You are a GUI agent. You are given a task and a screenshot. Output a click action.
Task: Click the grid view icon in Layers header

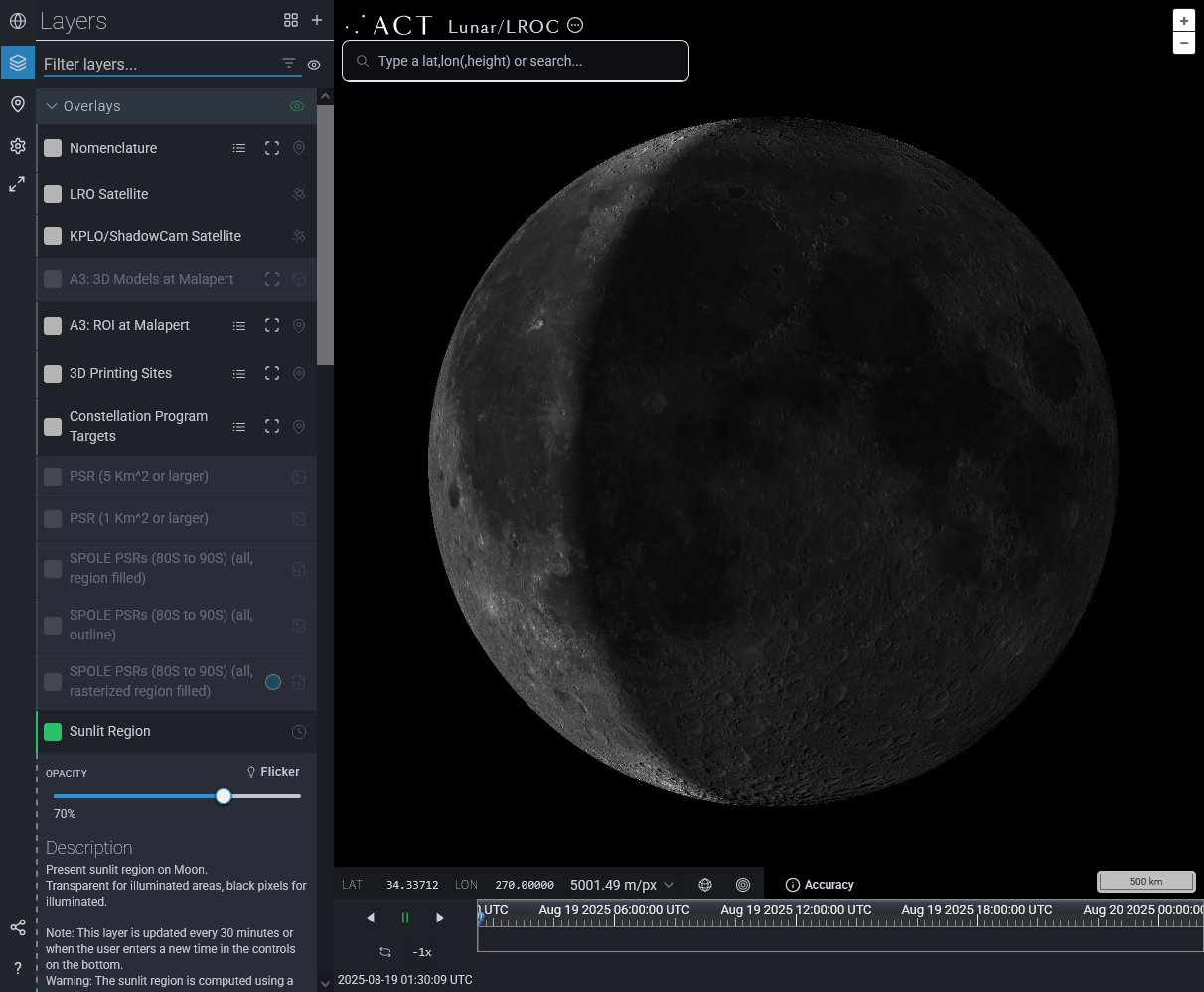click(291, 20)
